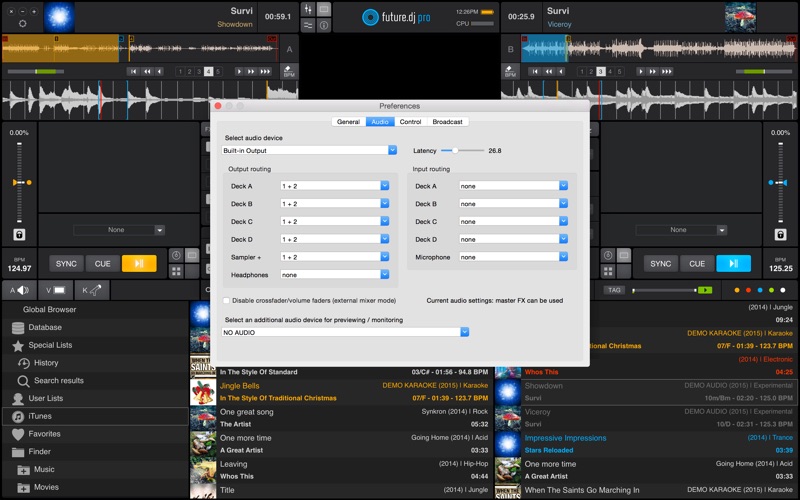Adjust the Latency slider

click(455, 150)
